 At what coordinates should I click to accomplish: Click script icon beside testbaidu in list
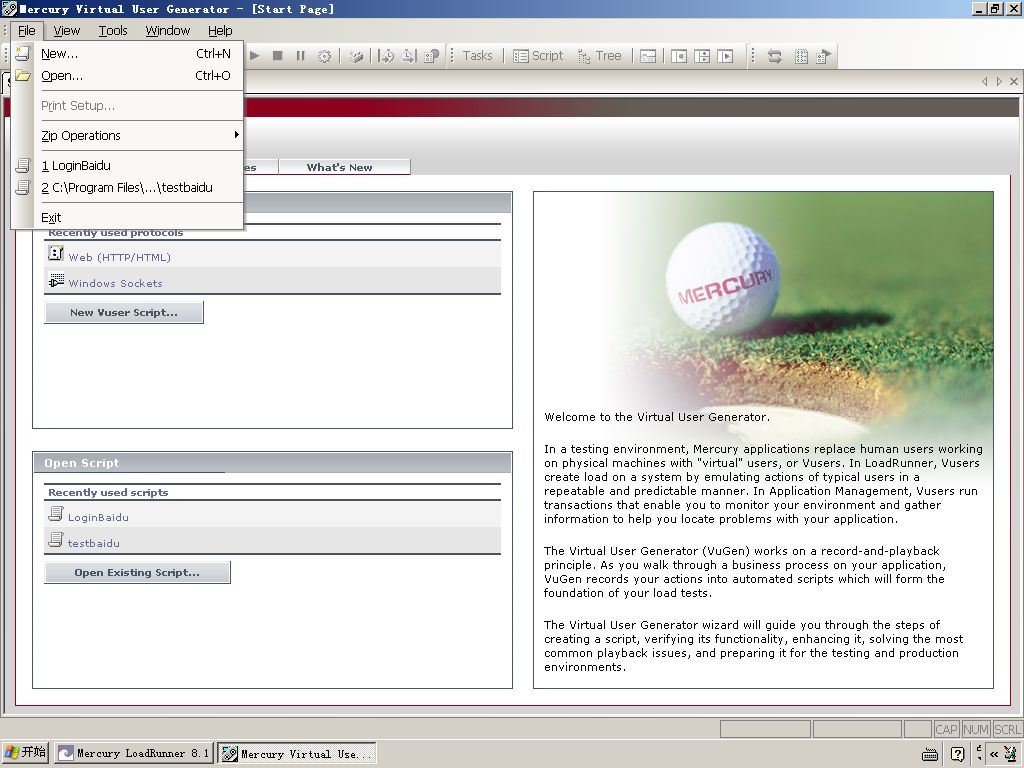[56, 539]
